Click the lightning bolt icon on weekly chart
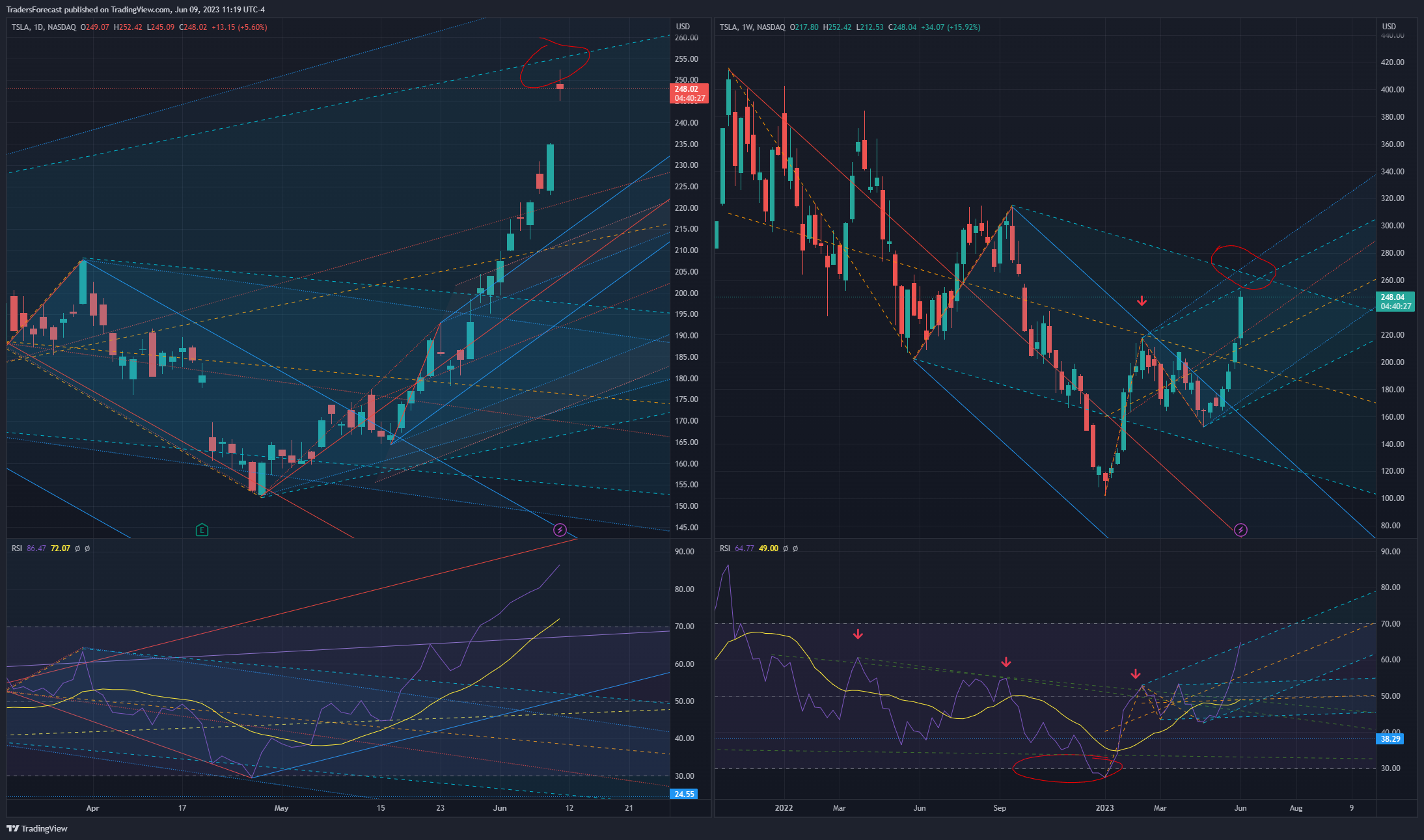1424x840 pixels. [1240, 530]
